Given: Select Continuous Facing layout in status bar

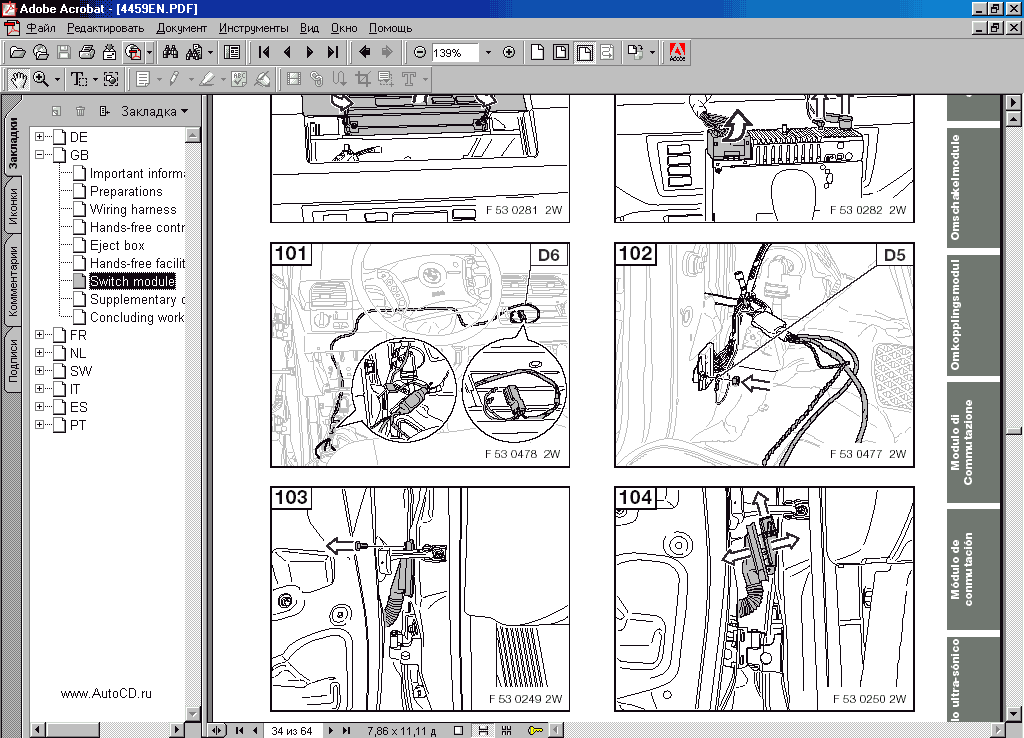Looking at the screenshot, I should coord(506,731).
